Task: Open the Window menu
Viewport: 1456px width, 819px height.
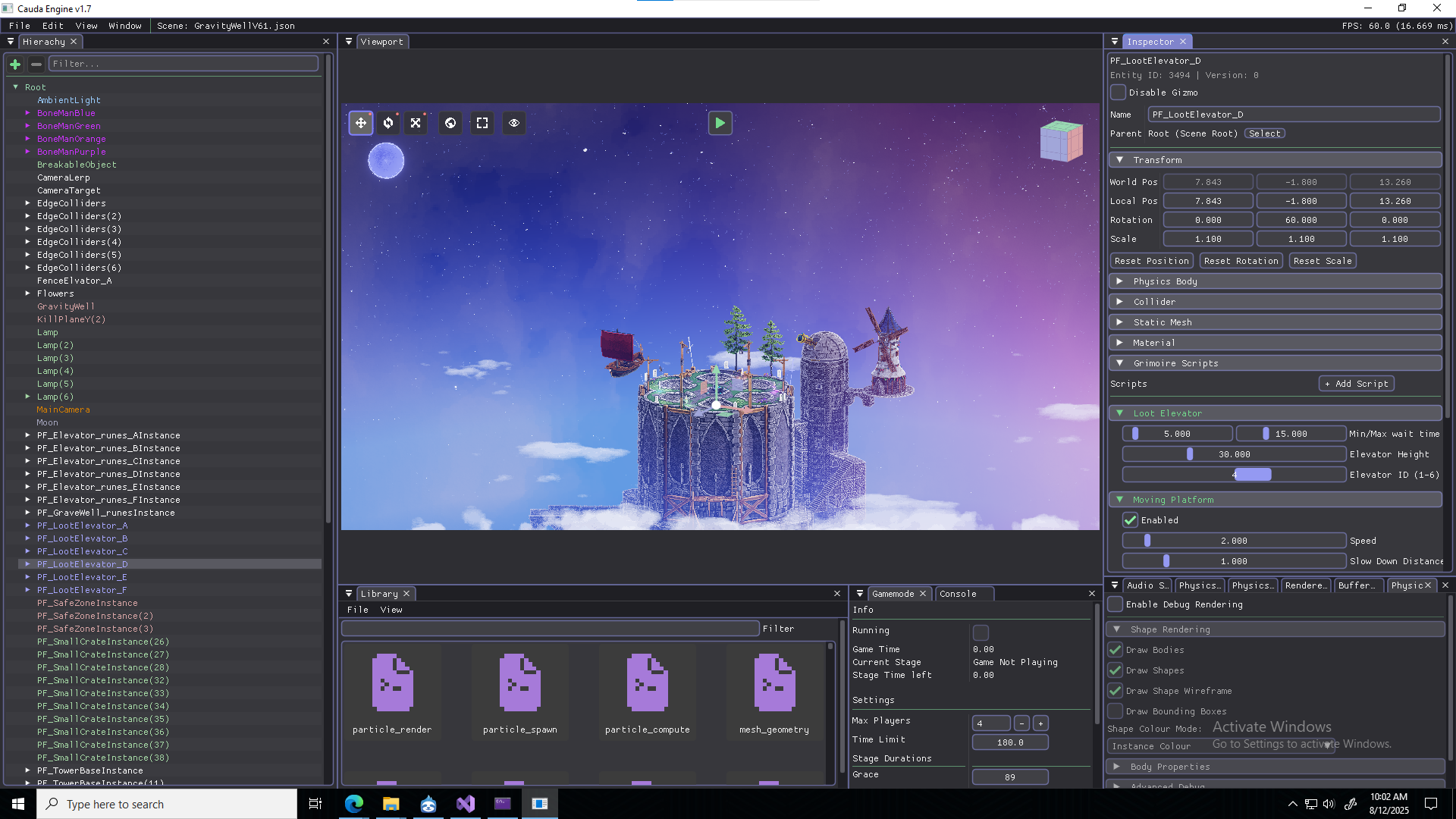Action: point(124,26)
